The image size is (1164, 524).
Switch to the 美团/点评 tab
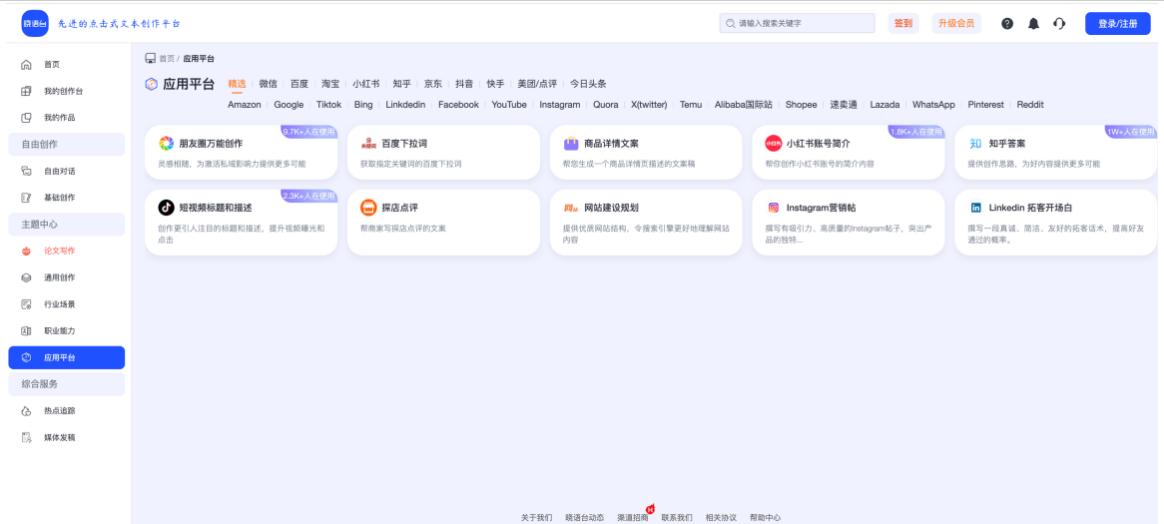tap(537, 84)
